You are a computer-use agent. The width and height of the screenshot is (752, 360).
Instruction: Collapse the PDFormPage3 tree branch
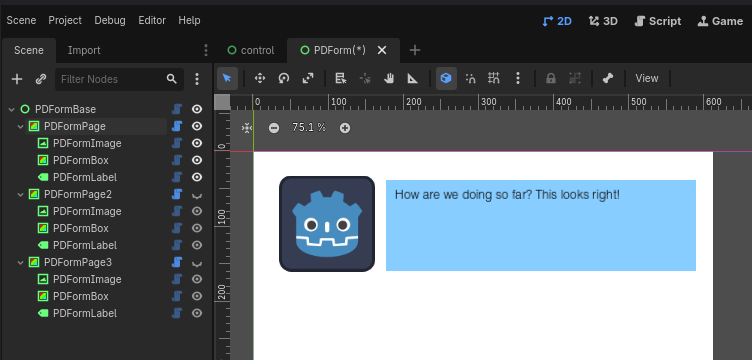(x=21, y=263)
